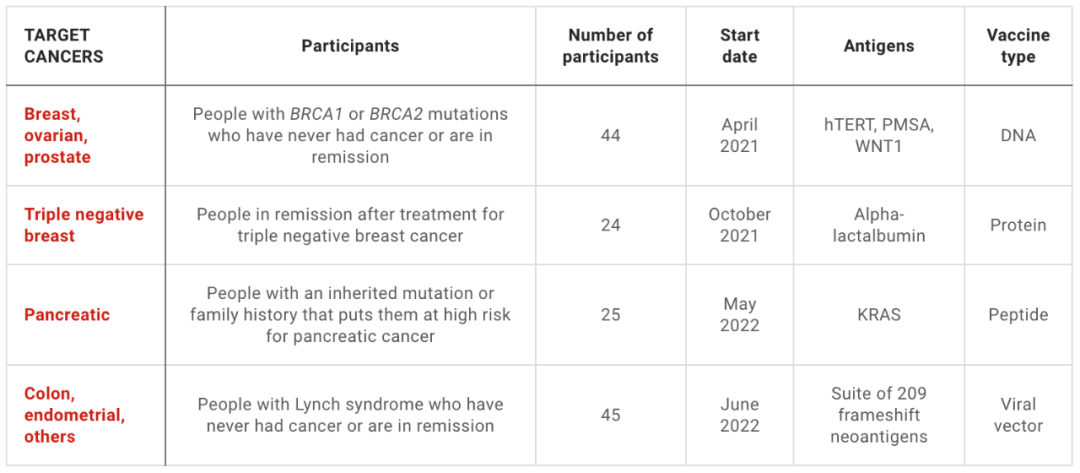
Task: Select the Number of participants header
Action: [x=610, y=46]
